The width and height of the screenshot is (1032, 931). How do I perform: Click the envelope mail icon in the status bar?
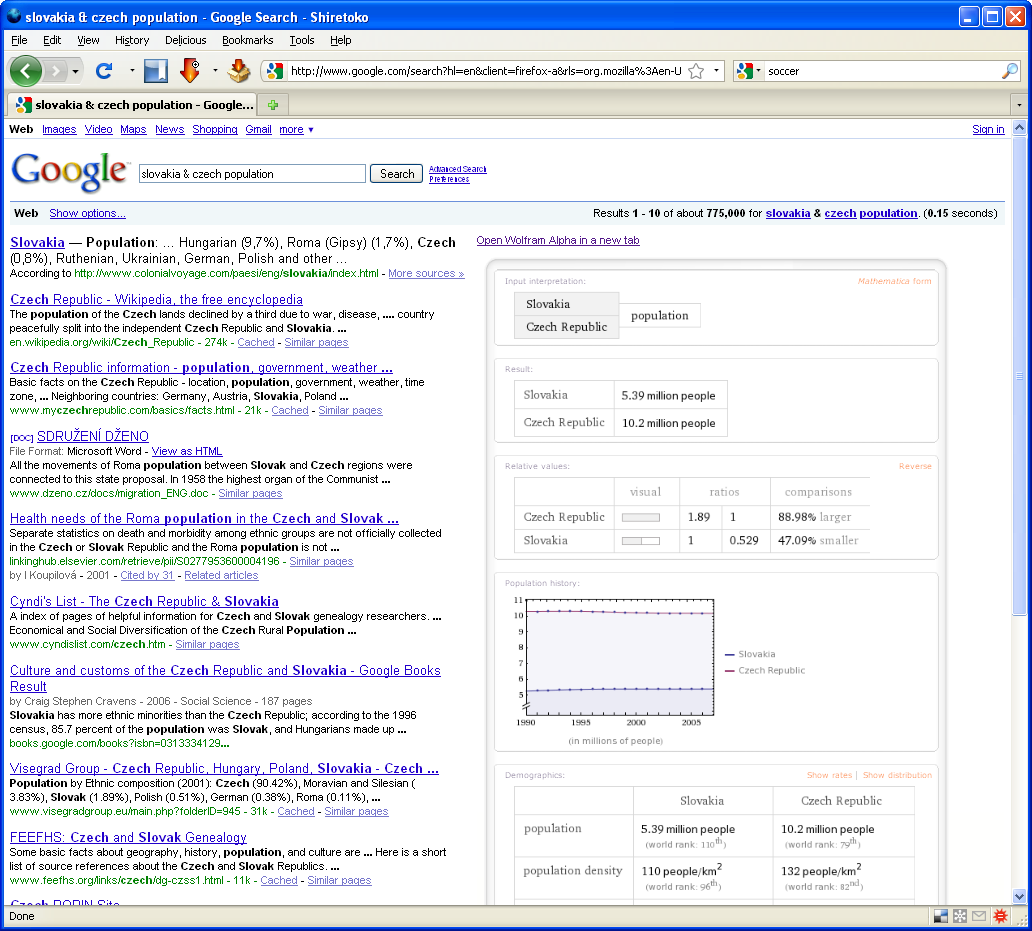[978, 916]
